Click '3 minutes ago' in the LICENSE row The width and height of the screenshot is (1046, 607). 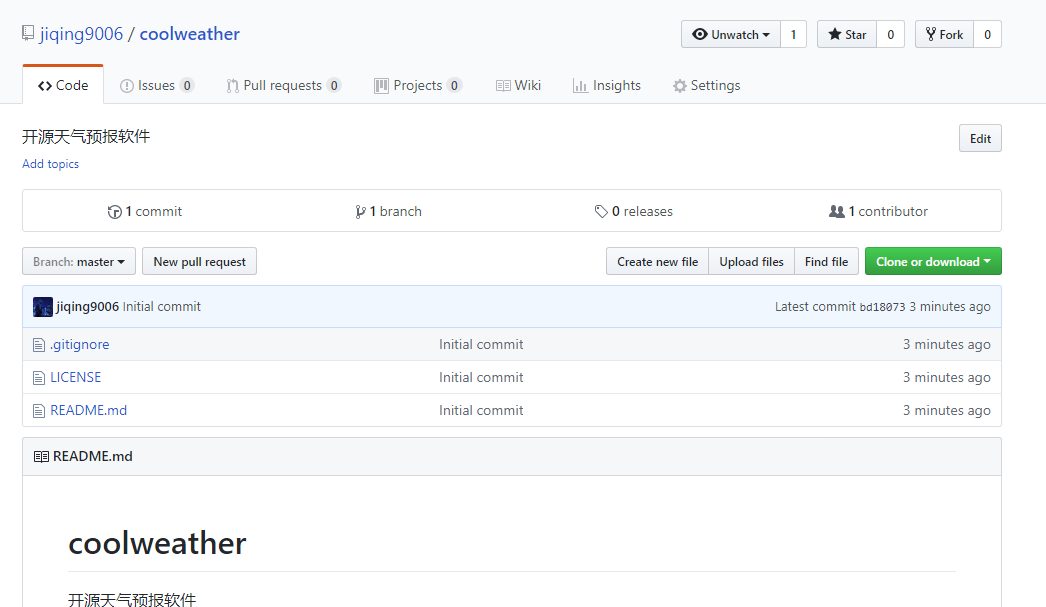tap(947, 378)
